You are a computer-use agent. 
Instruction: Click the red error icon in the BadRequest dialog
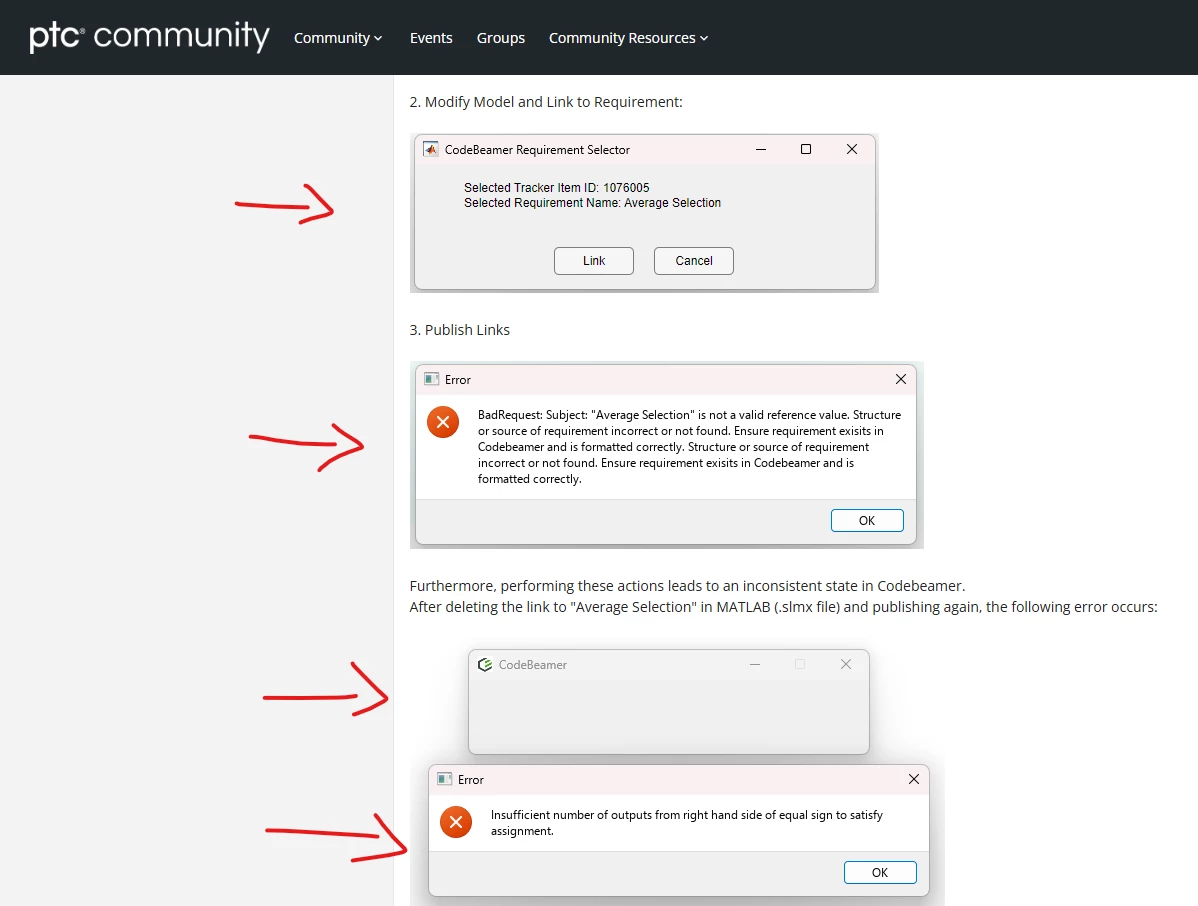click(443, 422)
